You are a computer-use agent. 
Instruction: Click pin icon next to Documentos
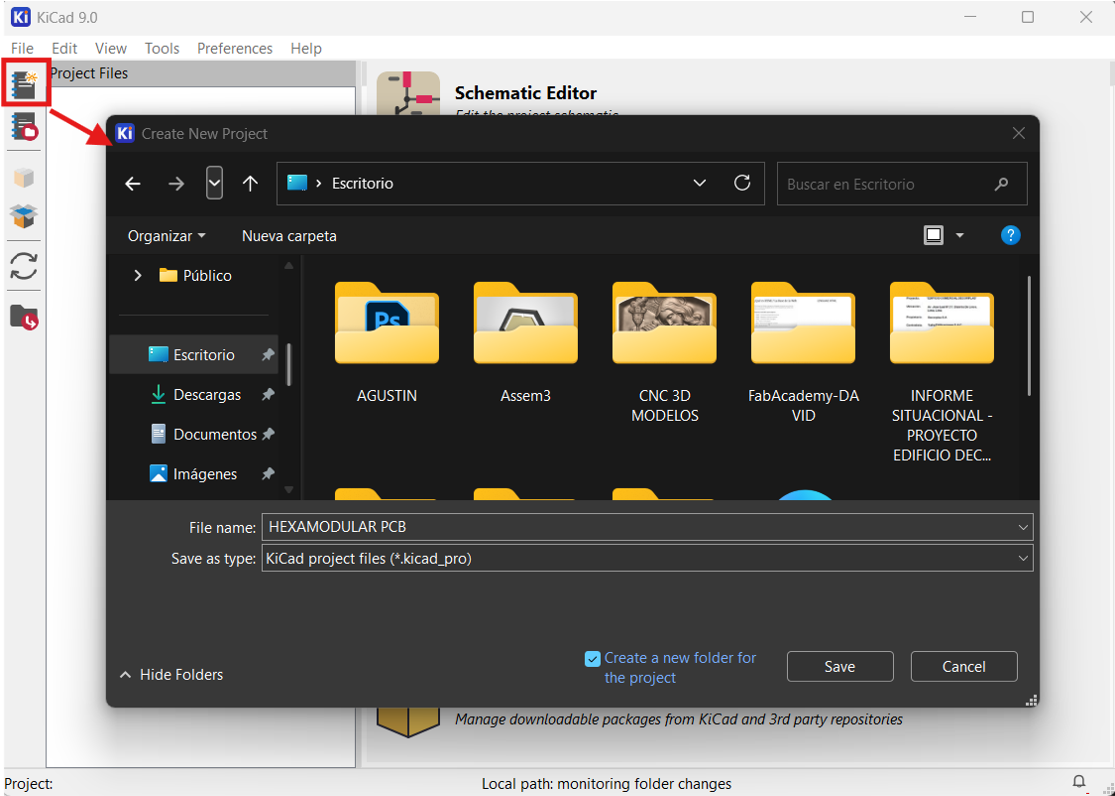coord(268,434)
